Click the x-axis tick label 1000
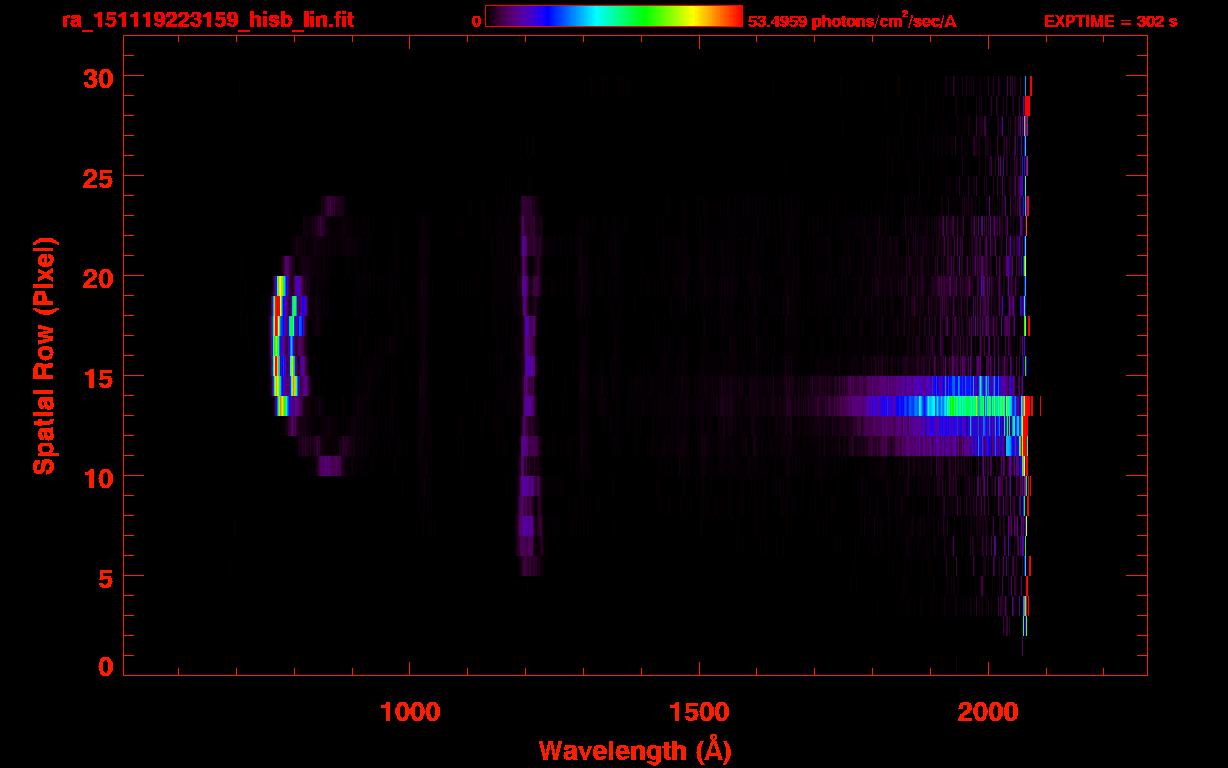 (x=410, y=712)
